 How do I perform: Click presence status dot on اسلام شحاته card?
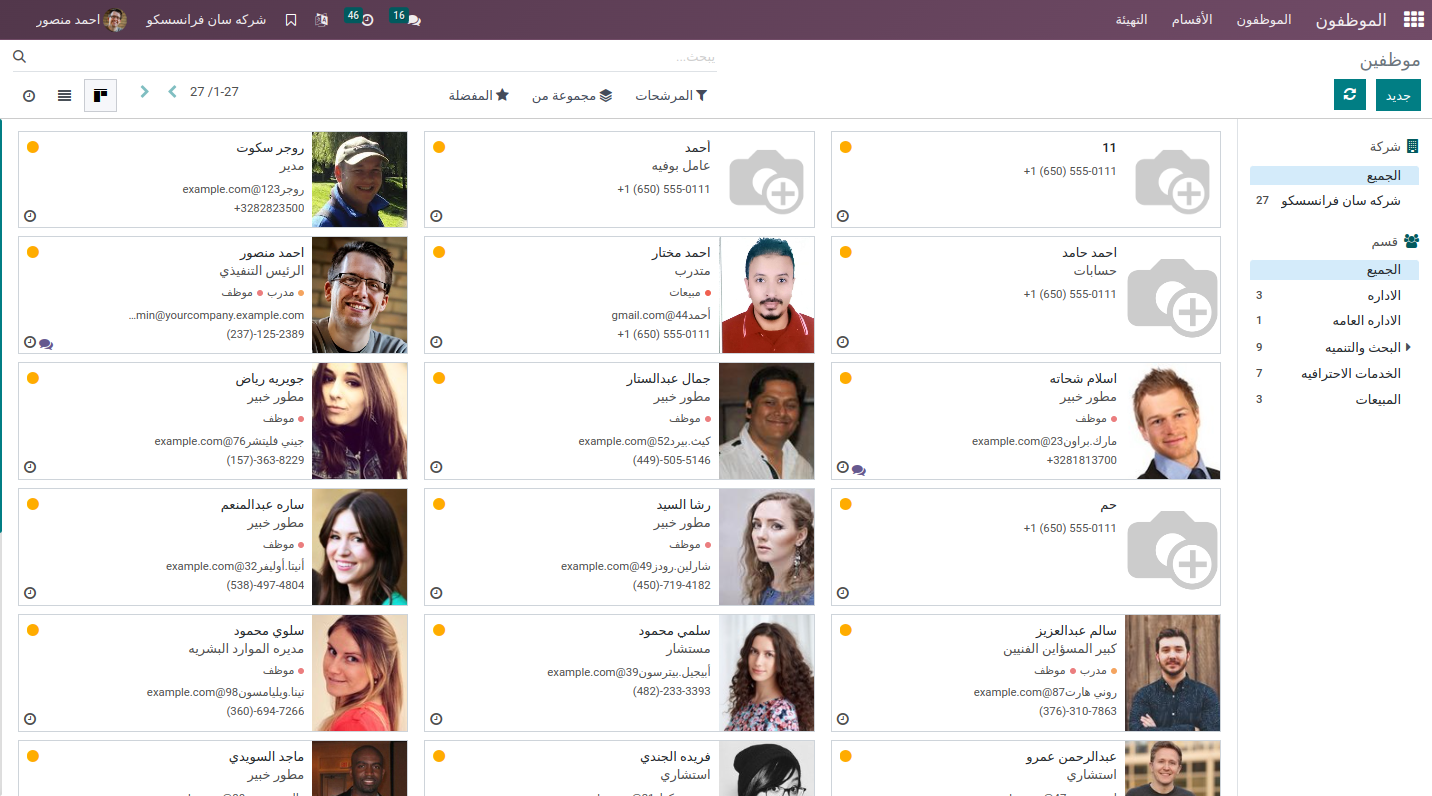(x=846, y=378)
